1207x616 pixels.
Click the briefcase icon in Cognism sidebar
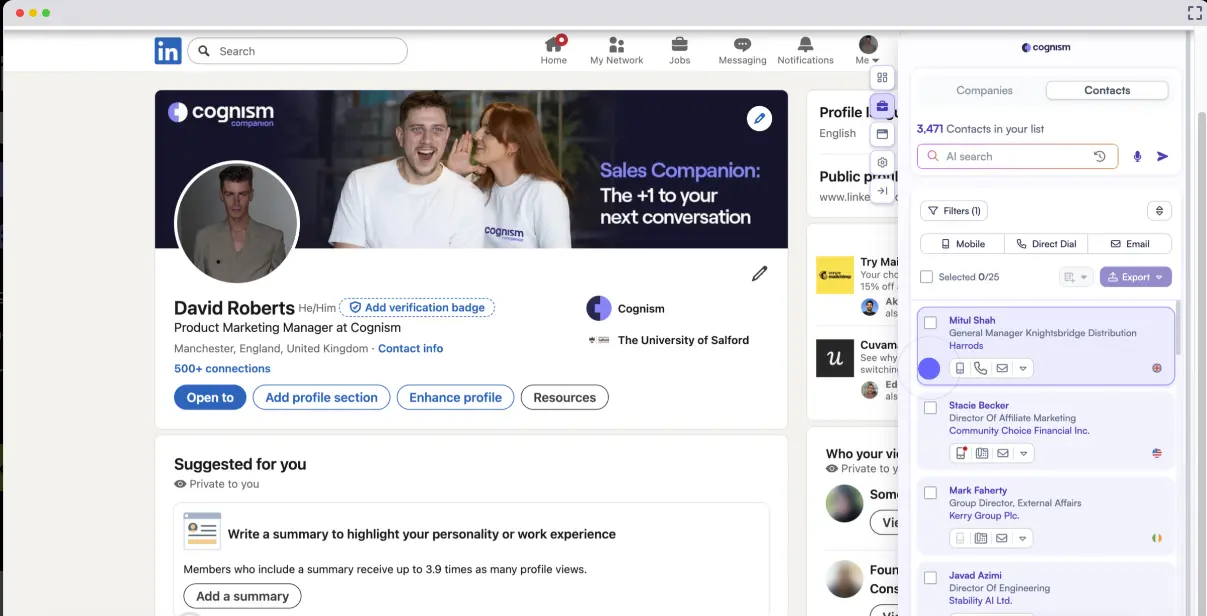pos(882,106)
